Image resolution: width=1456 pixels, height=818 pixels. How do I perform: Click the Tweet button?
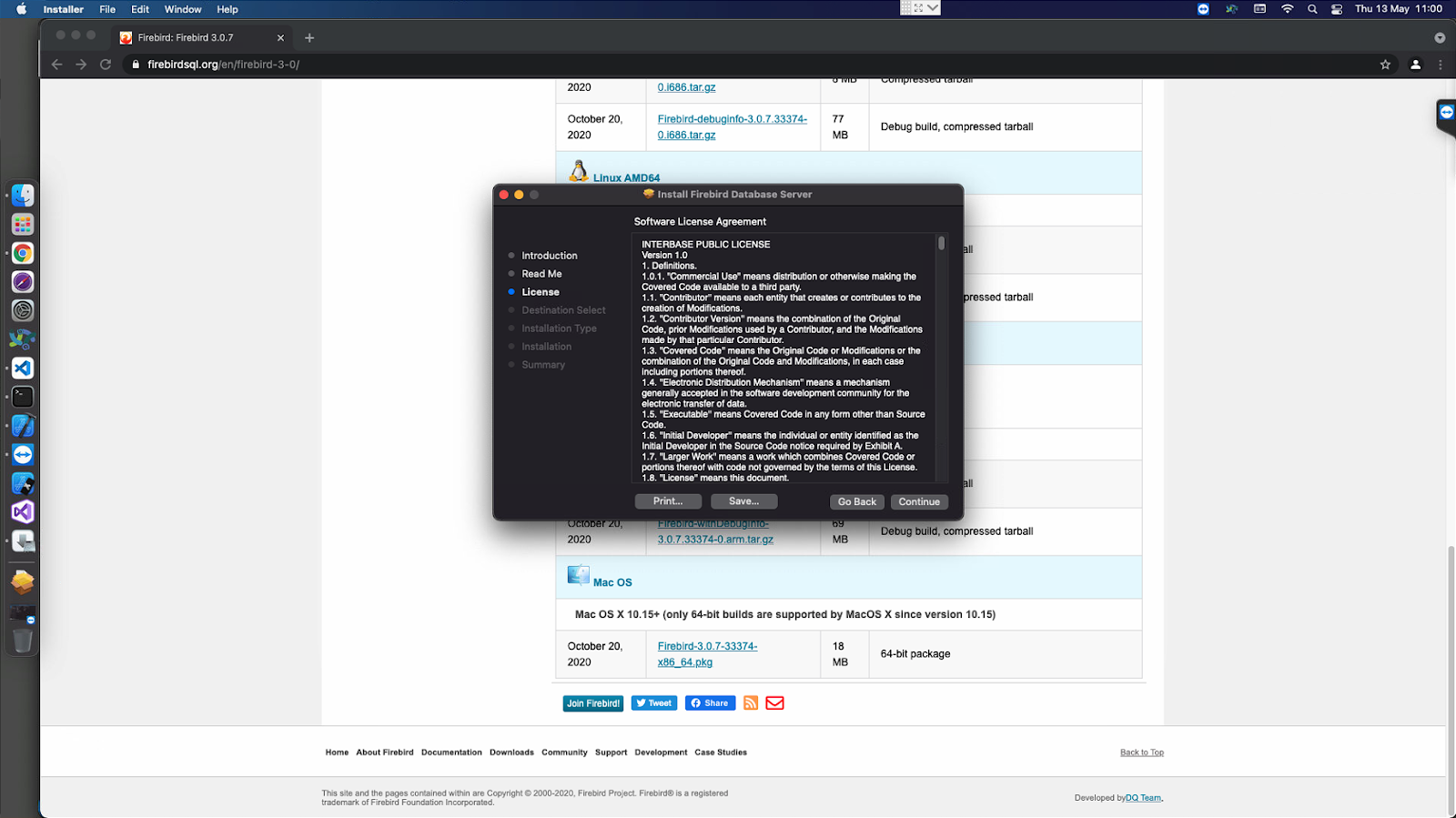(x=654, y=703)
